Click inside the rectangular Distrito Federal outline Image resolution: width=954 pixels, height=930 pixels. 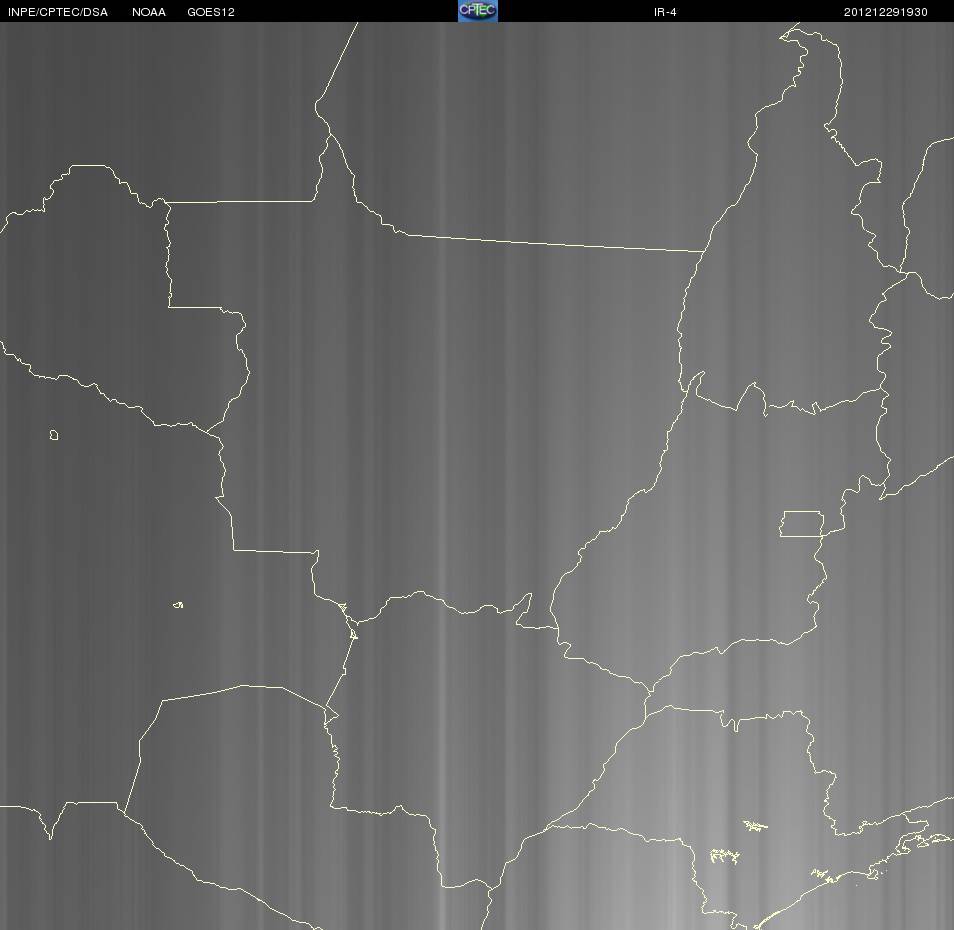[x=801, y=524]
